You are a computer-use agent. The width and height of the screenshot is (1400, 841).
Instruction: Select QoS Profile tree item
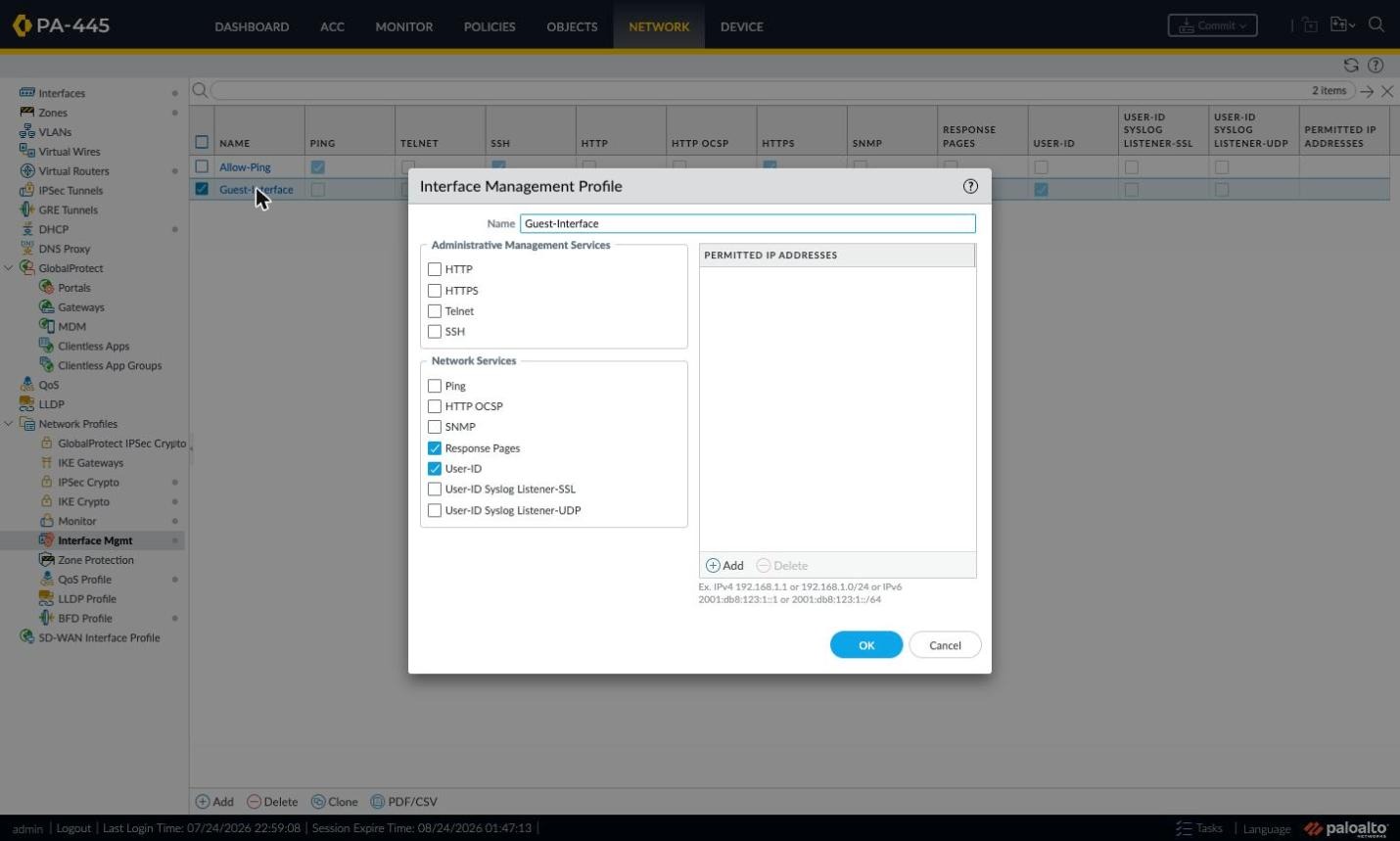pos(84,580)
